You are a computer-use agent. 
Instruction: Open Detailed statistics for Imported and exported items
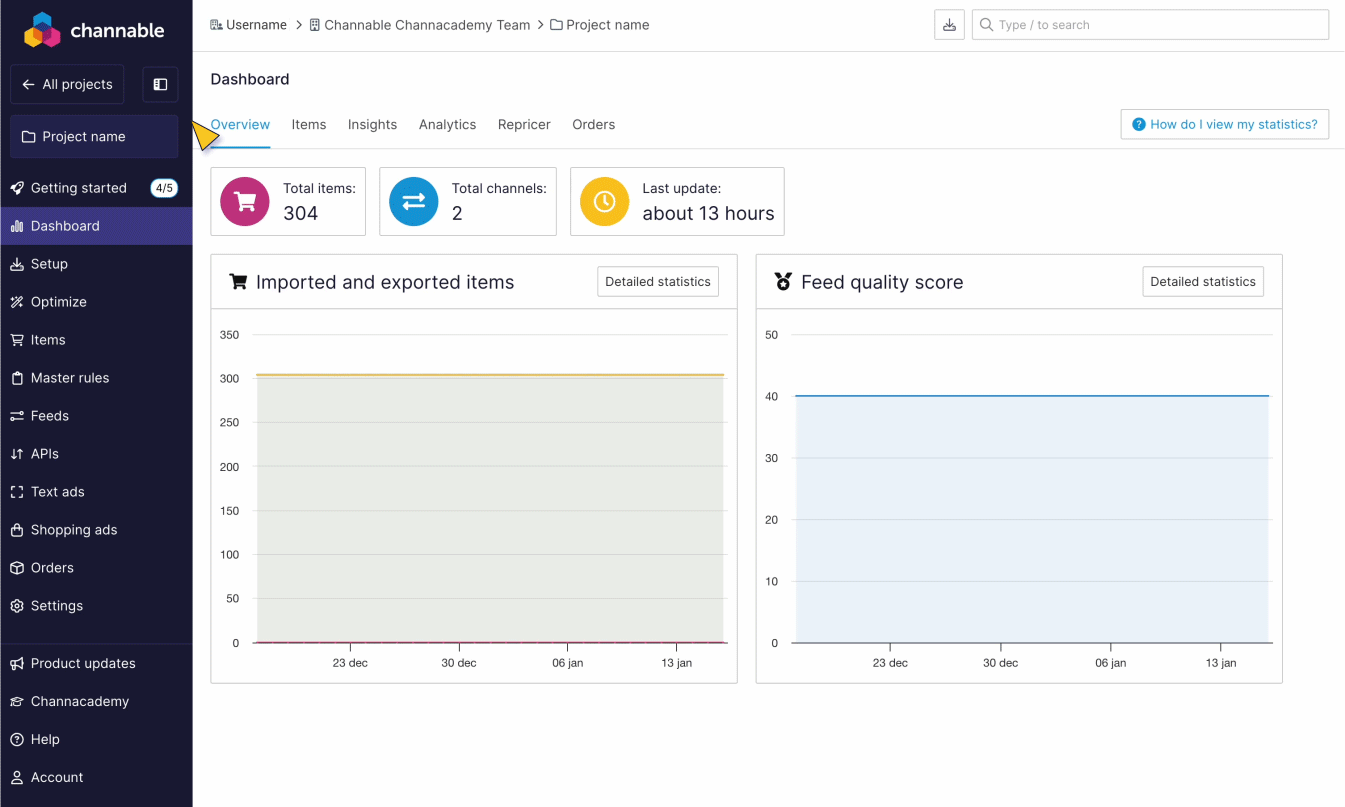(658, 282)
